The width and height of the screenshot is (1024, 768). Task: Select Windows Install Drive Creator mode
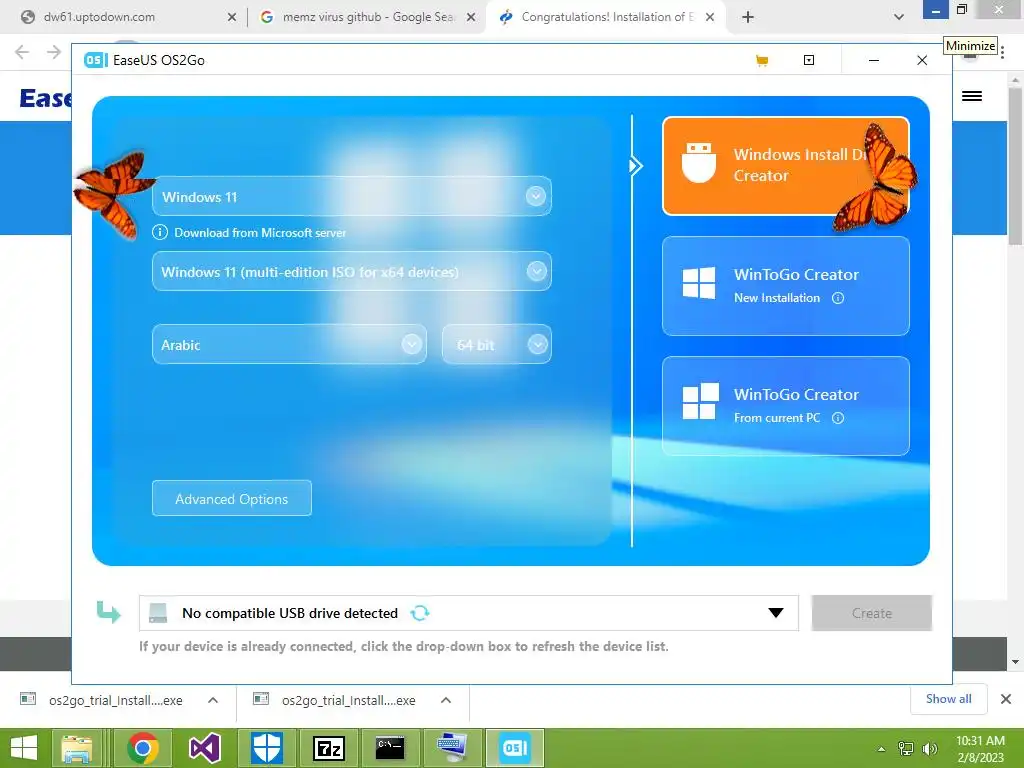click(x=786, y=166)
